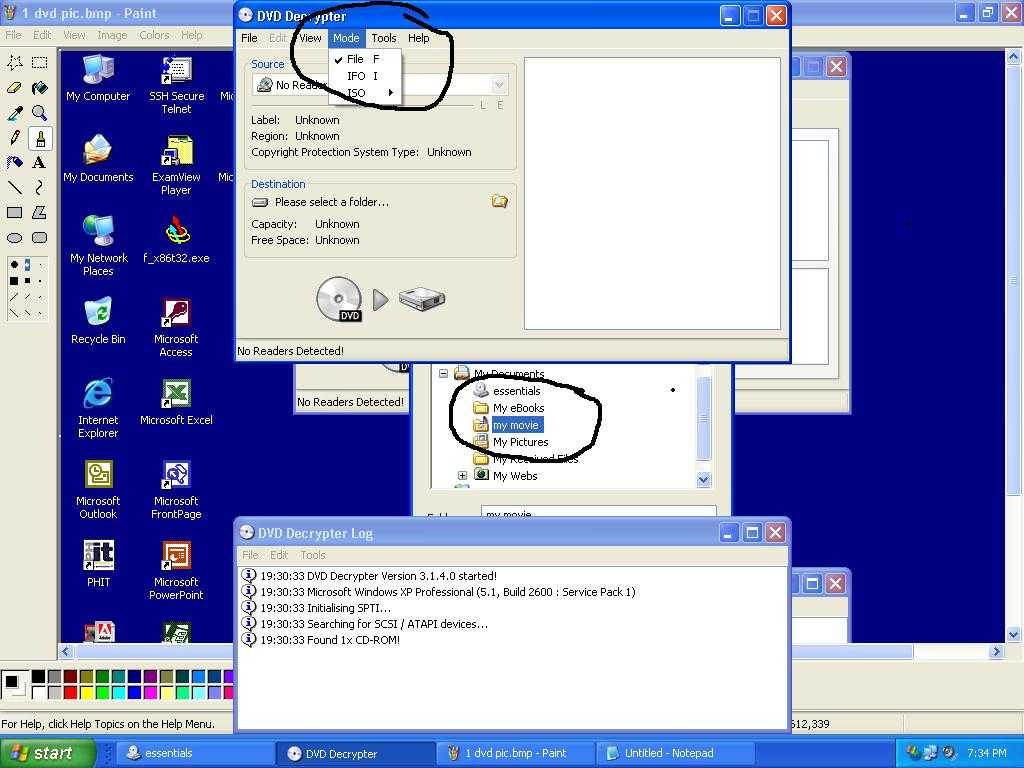Click the destination folder browse icon
This screenshot has width=1024, height=768.
coord(499,202)
